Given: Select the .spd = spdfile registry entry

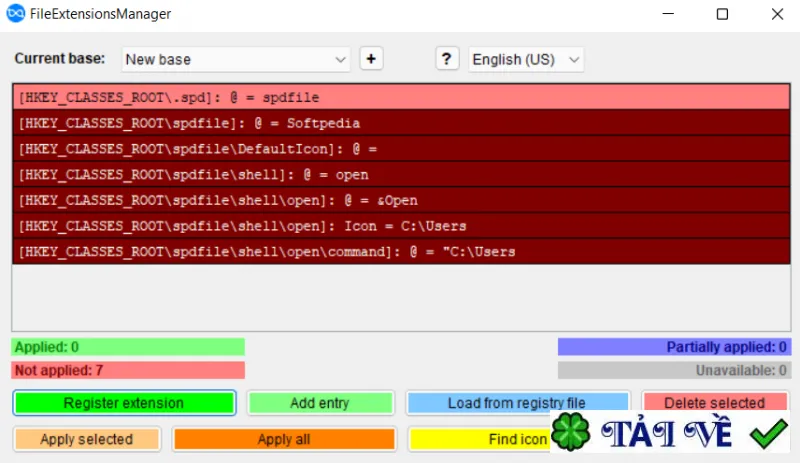Looking at the screenshot, I should pos(402,97).
